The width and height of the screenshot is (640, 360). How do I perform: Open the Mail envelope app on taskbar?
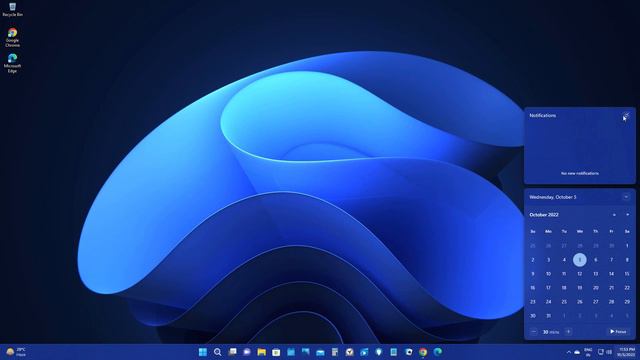coord(320,352)
